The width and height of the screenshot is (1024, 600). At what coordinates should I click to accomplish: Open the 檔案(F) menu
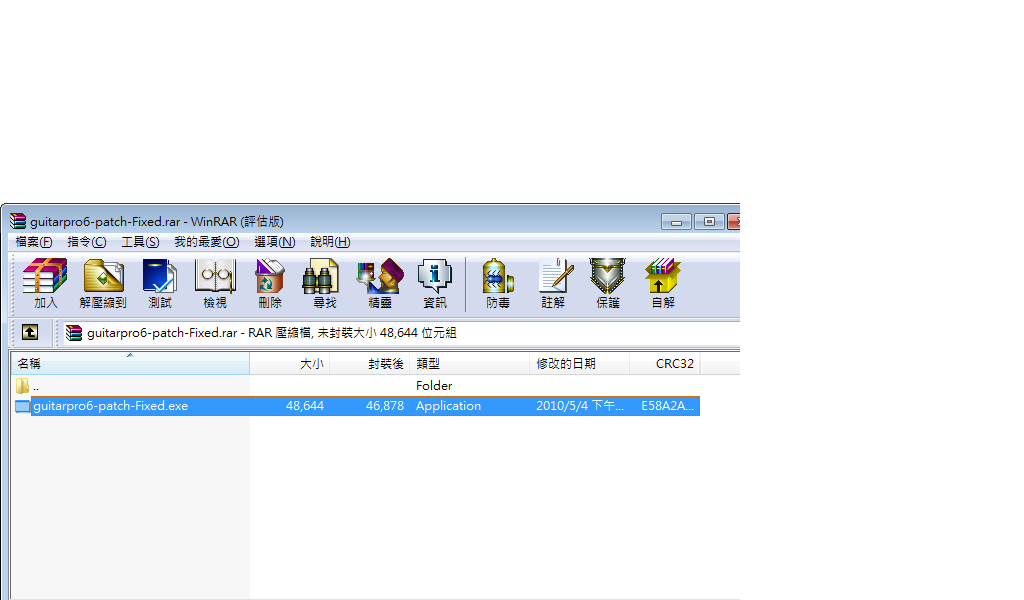coord(34,242)
